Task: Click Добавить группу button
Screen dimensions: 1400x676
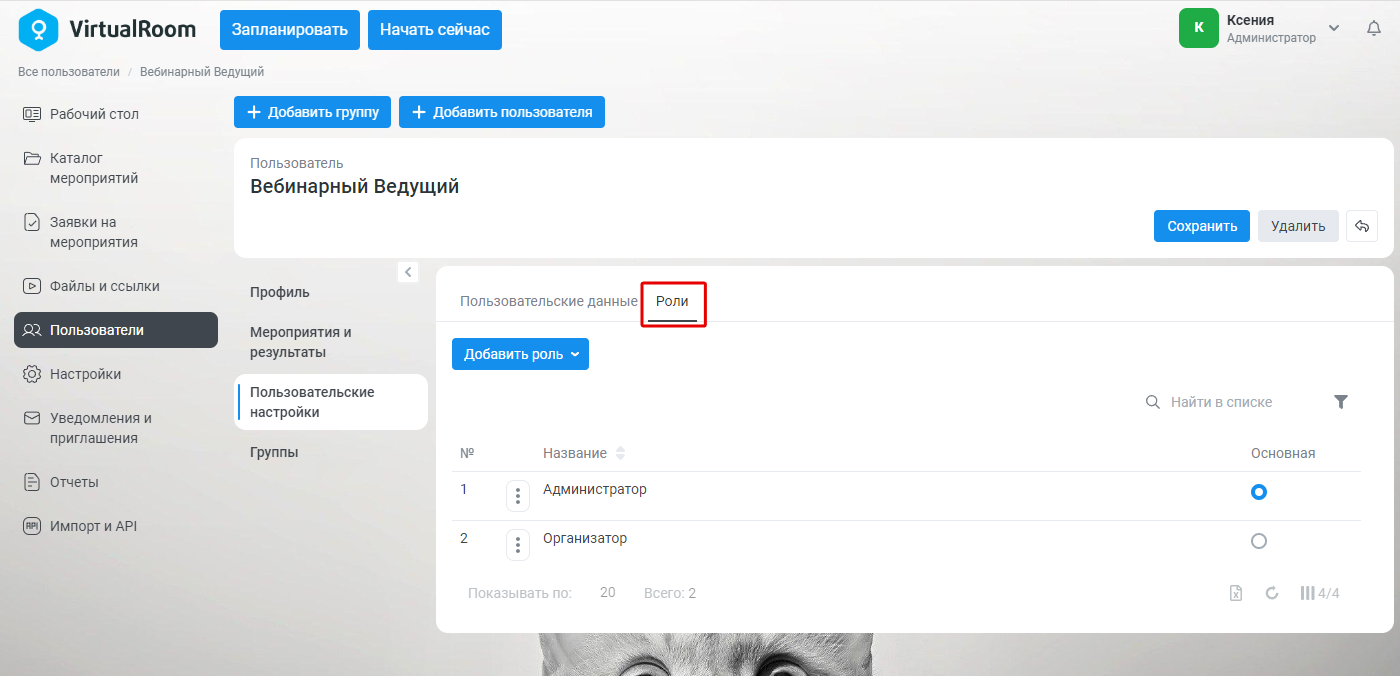Action: (x=312, y=112)
